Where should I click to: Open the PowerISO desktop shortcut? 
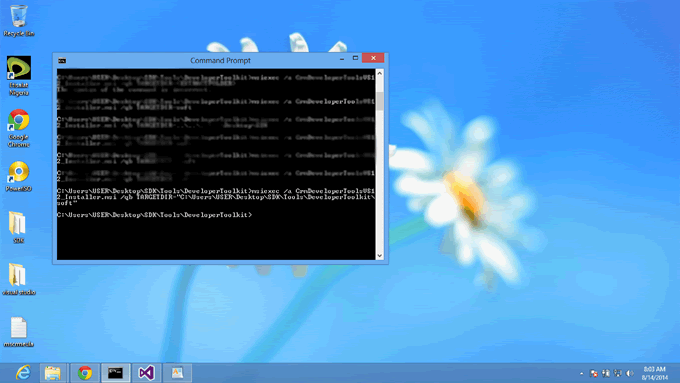pyautogui.click(x=19, y=176)
